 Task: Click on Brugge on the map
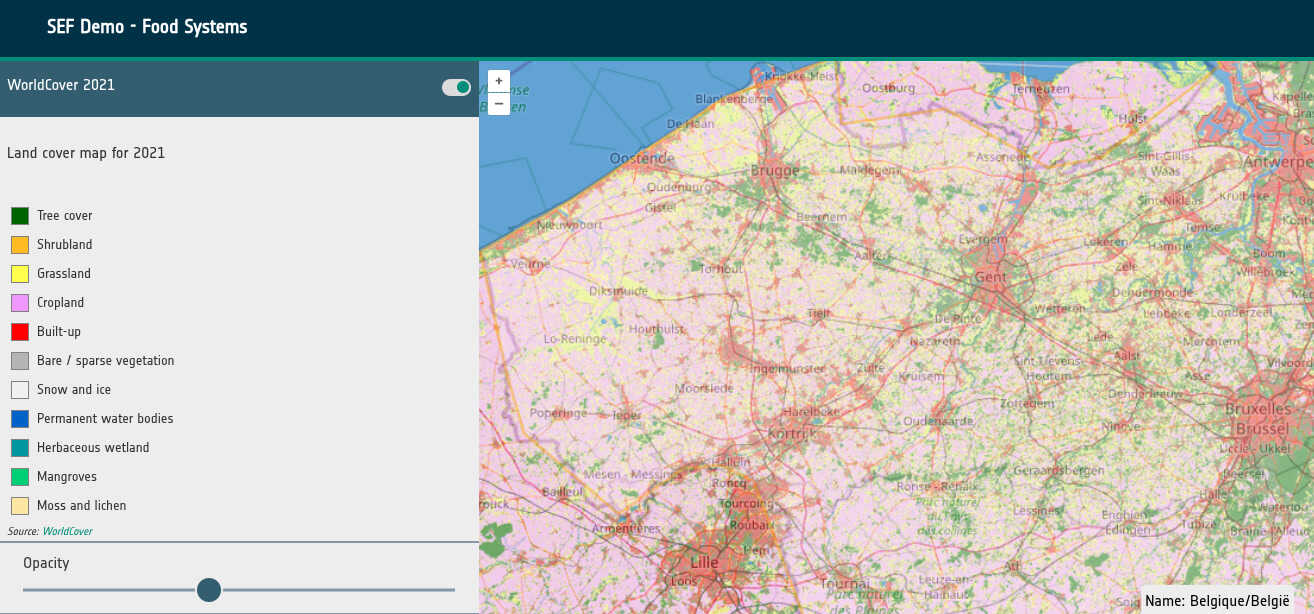774,171
